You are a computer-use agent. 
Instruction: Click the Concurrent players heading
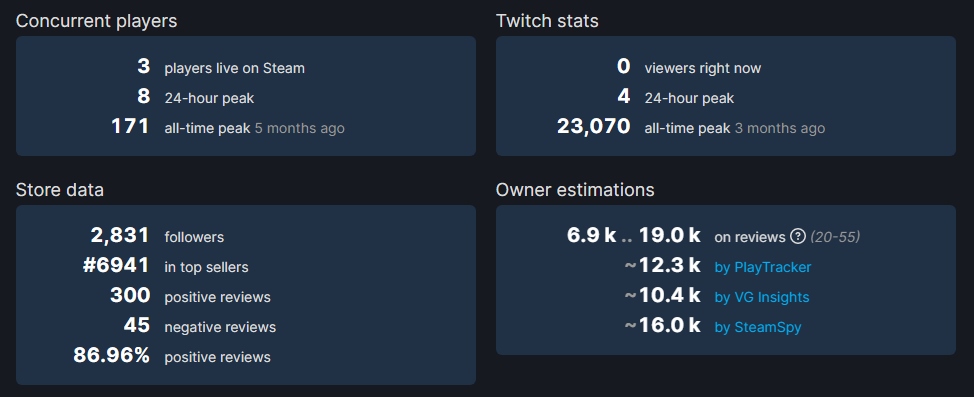click(96, 21)
